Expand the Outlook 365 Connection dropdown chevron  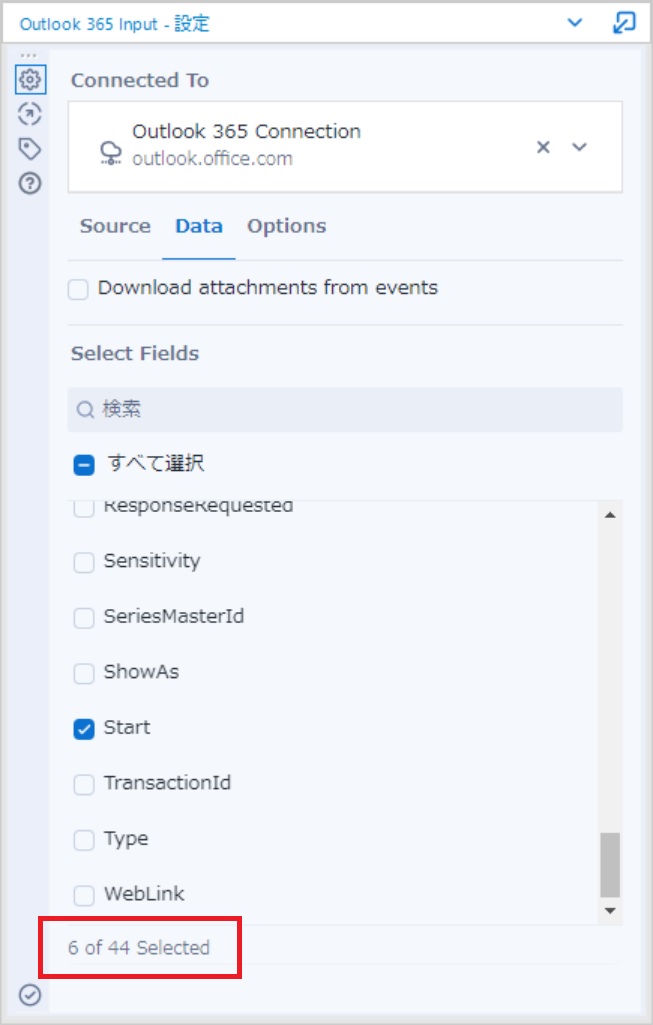tap(580, 147)
